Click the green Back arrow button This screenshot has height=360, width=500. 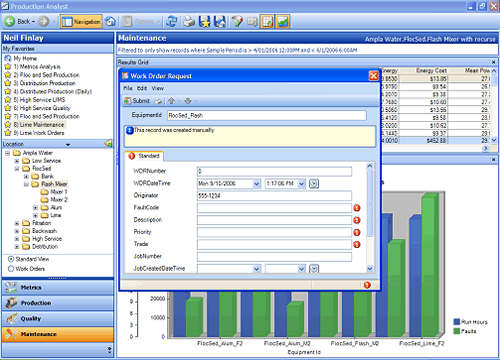click(9, 21)
